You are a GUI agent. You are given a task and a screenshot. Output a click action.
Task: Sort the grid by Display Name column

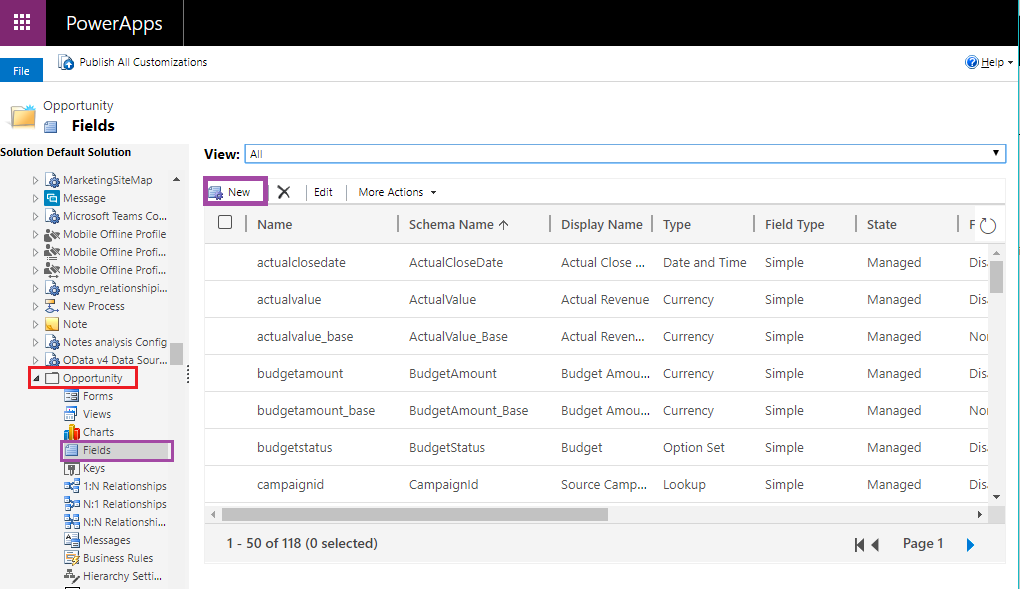(602, 225)
